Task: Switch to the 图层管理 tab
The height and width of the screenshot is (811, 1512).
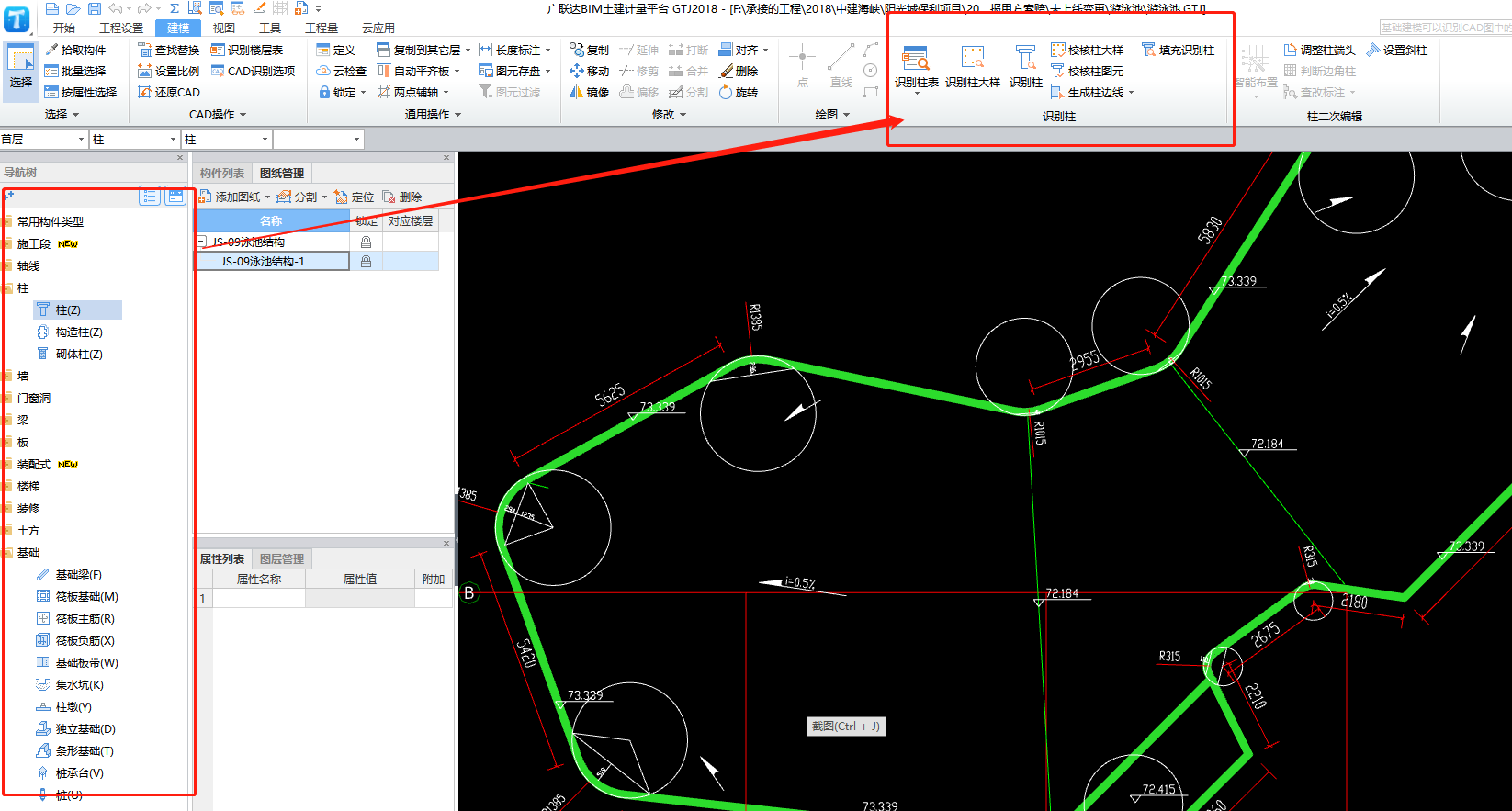Action: coord(281,558)
